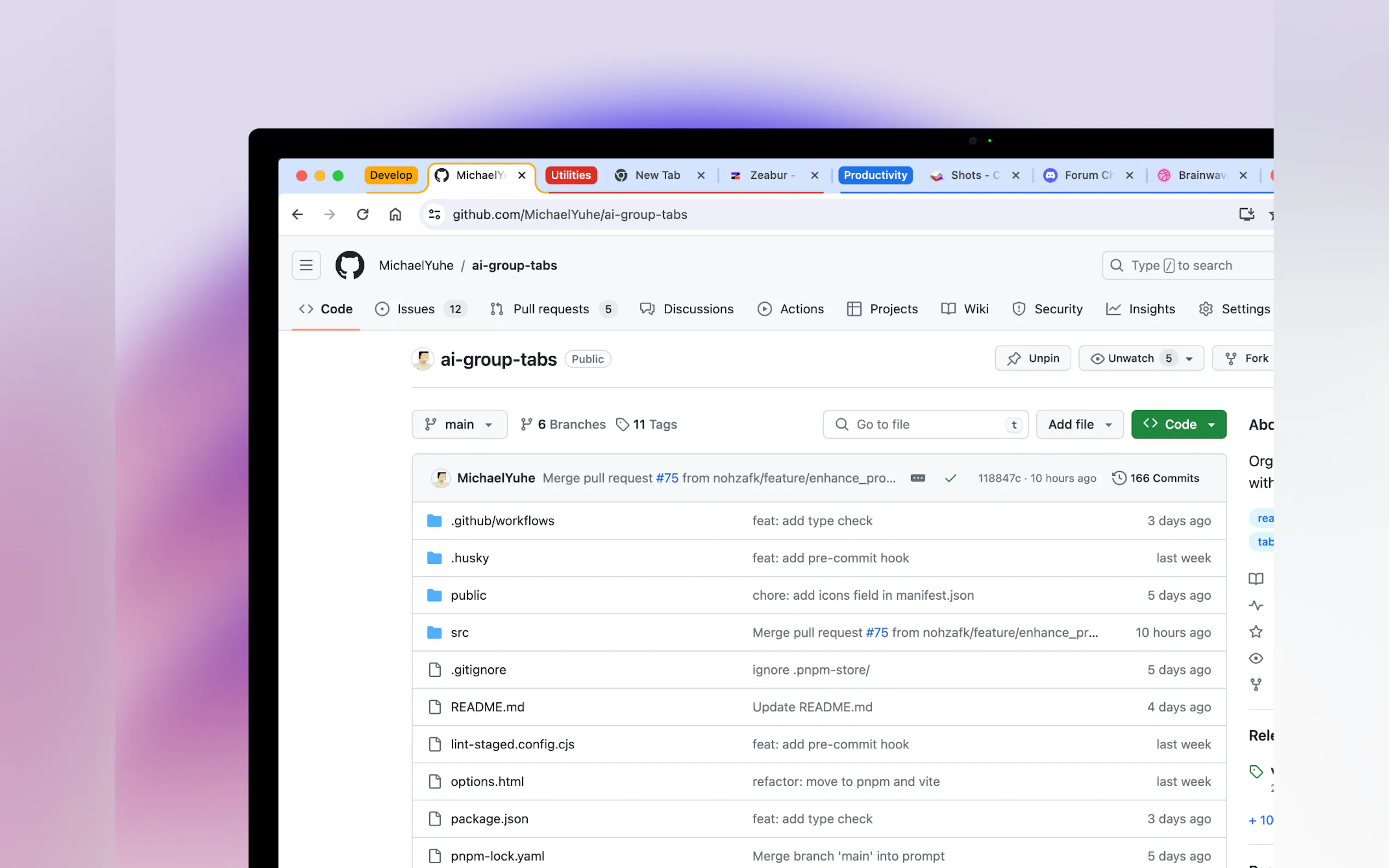Expand the Unwatch dropdown caret
Image resolution: width=1389 pixels, height=868 pixels.
tap(1189, 359)
